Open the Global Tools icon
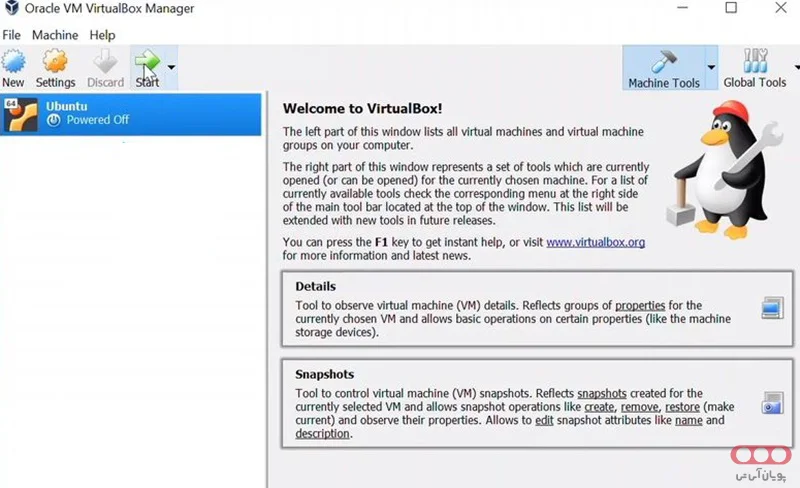The height and width of the screenshot is (488, 800). (755, 60)
